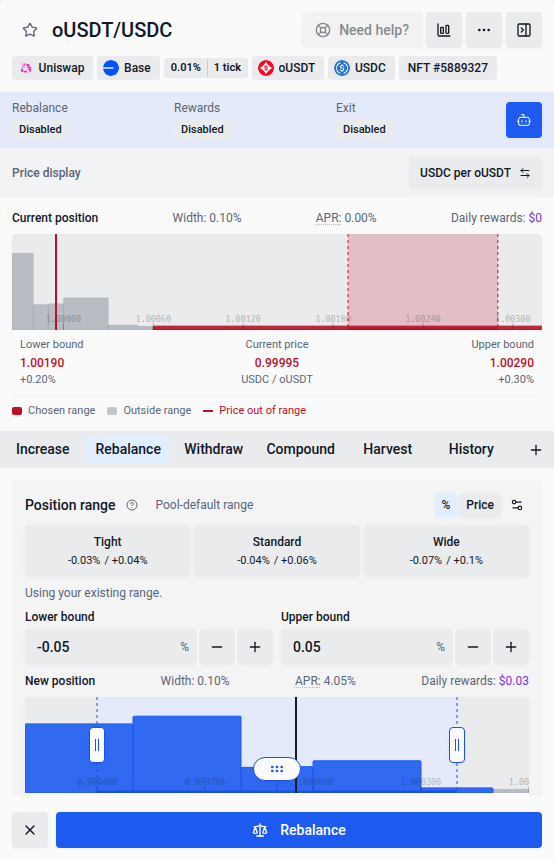This screenshot has height=860, width=554.
Task: Click Upper bound value 1.00290
Action: pyautogui.click(x=512, y=363)
